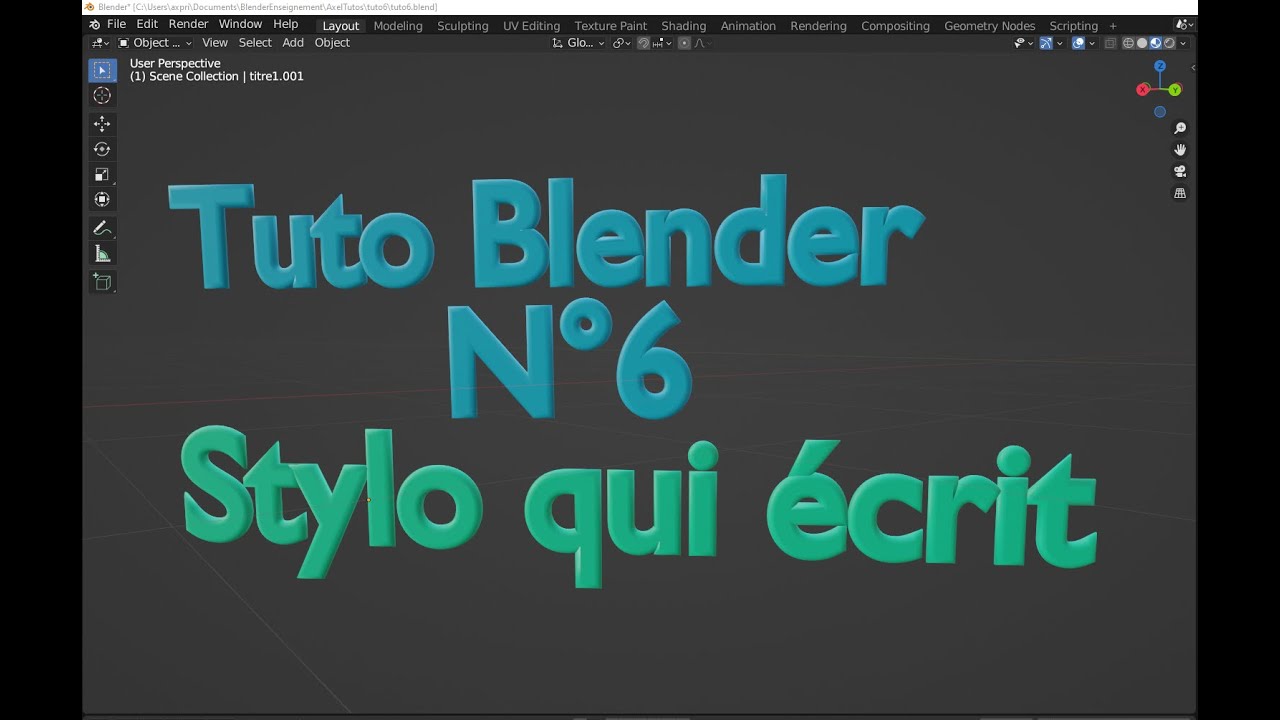Toggle snapping magnet icon
Viewport: 1280px width, 720px height.
tap(644, 43)
